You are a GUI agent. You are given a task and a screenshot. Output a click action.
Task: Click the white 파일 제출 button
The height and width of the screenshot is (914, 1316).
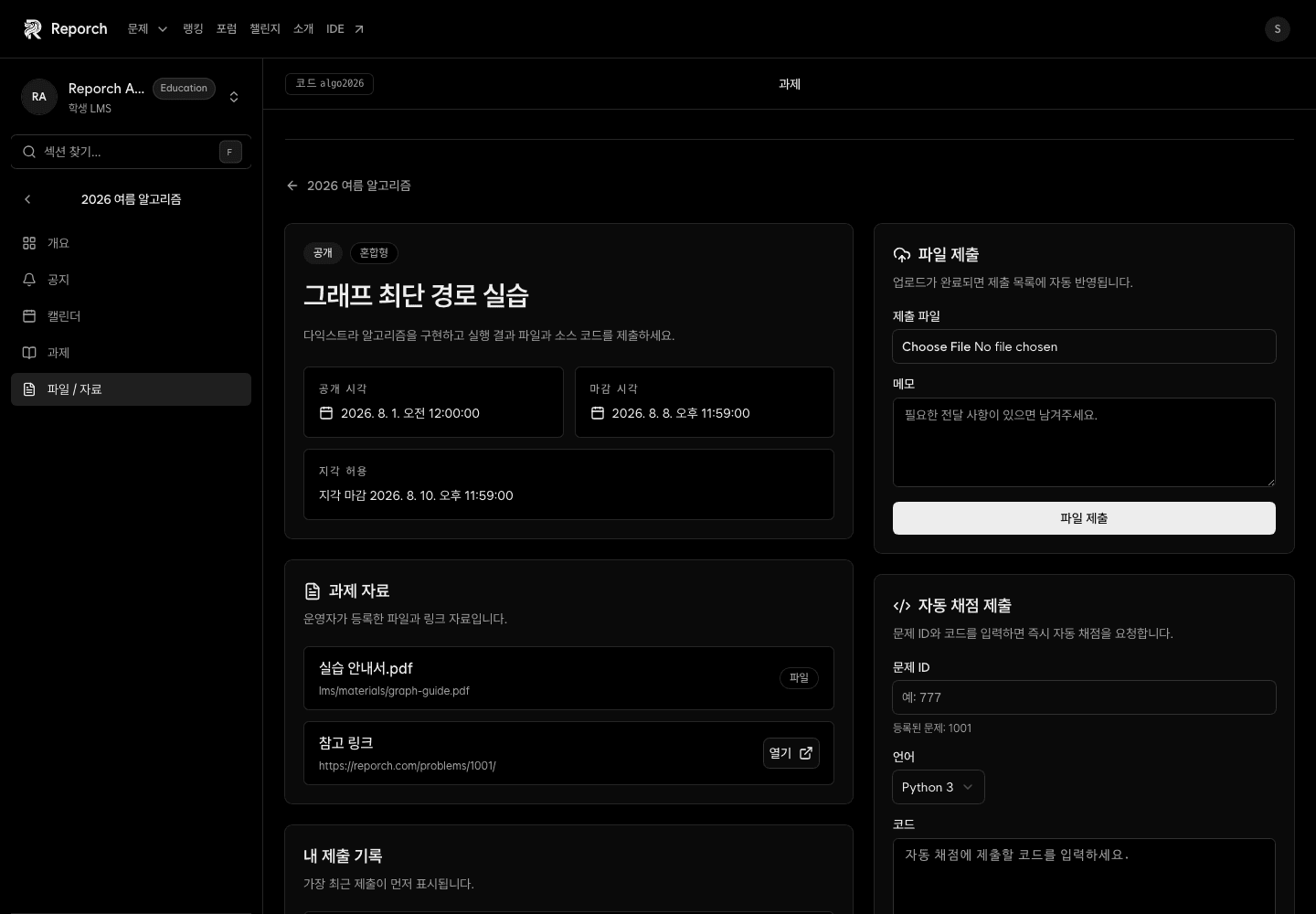1084,518
